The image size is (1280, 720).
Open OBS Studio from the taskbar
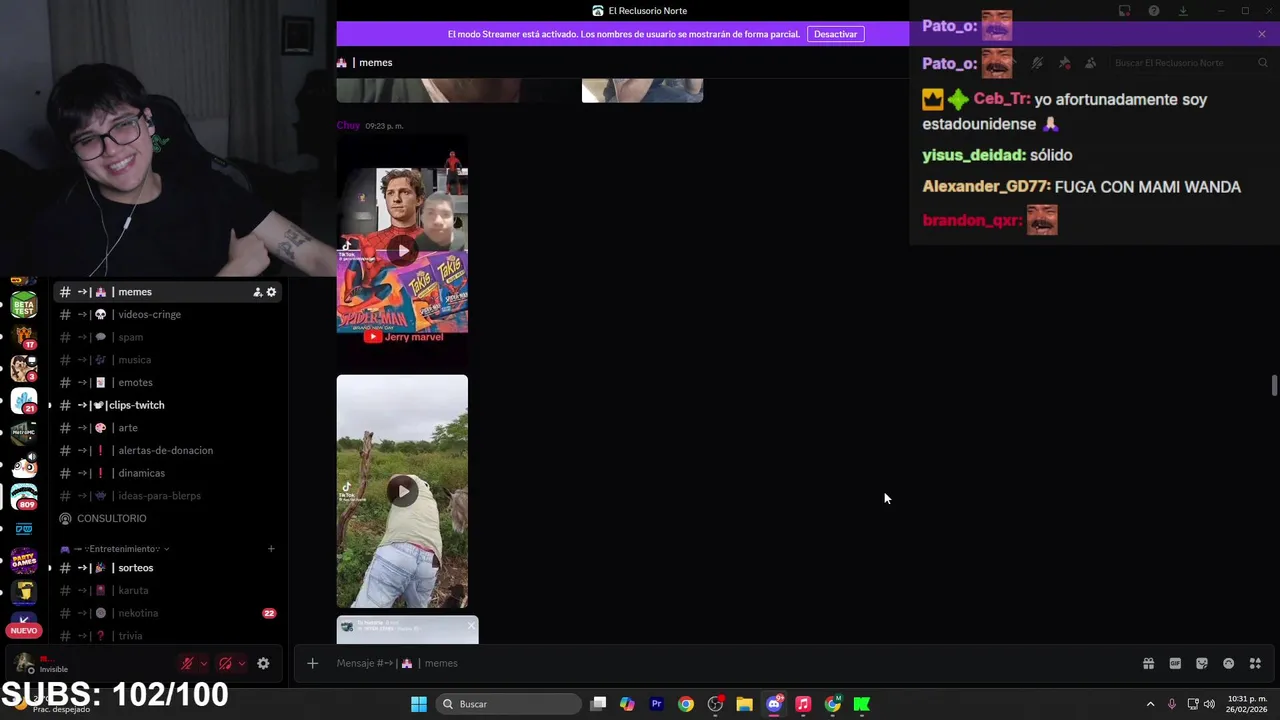[715, 704]
